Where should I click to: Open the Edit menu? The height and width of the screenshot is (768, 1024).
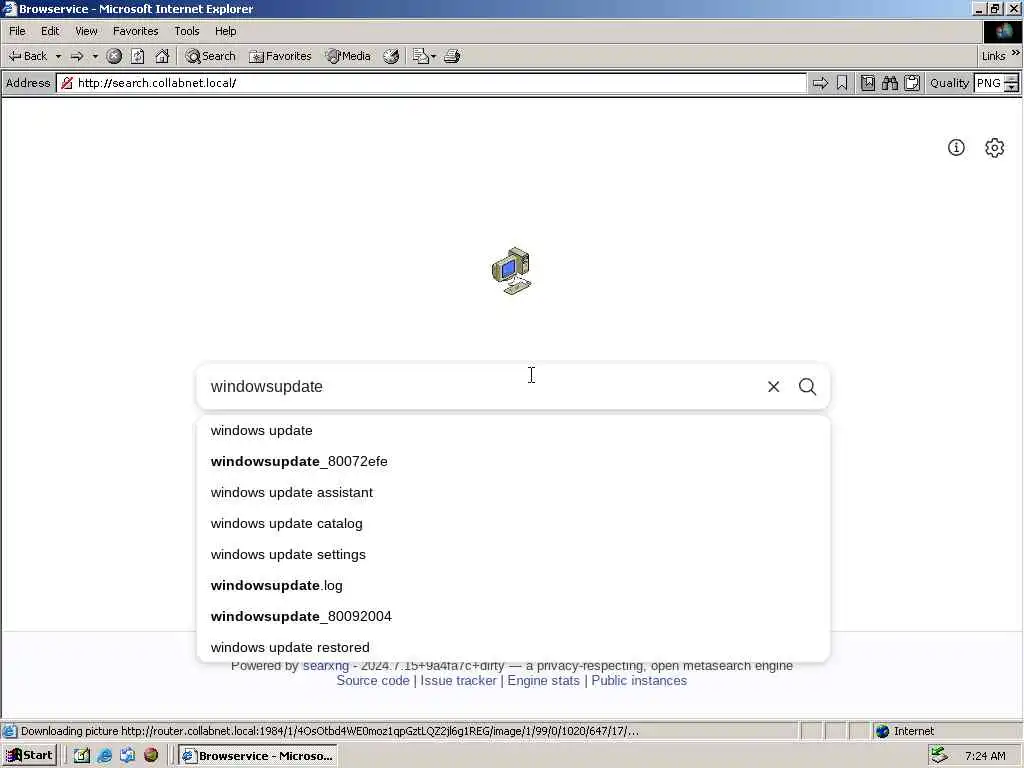[x=50, y=31]
